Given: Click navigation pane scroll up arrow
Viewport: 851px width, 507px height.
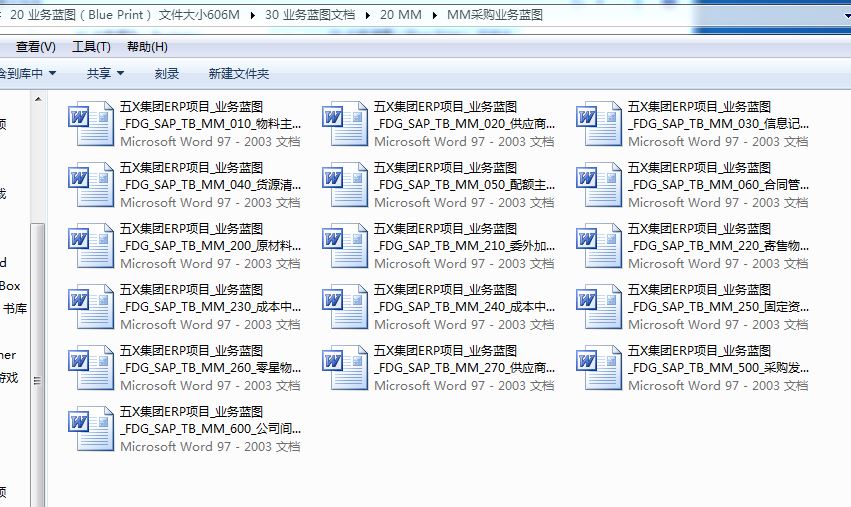Looking at the screenshot, I should 37,99.
